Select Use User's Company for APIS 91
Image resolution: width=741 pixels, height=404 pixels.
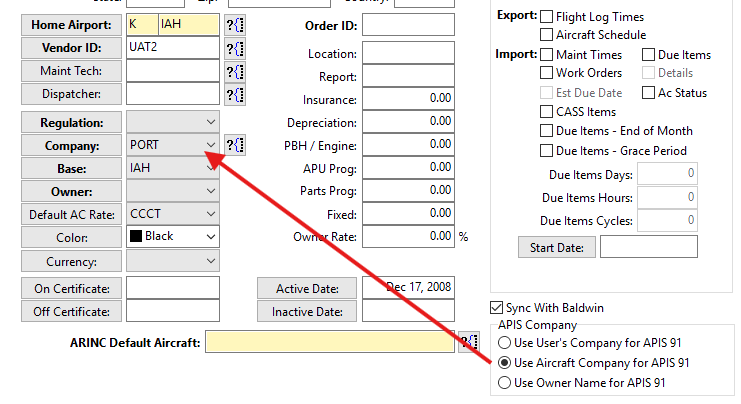coord(504,343)
